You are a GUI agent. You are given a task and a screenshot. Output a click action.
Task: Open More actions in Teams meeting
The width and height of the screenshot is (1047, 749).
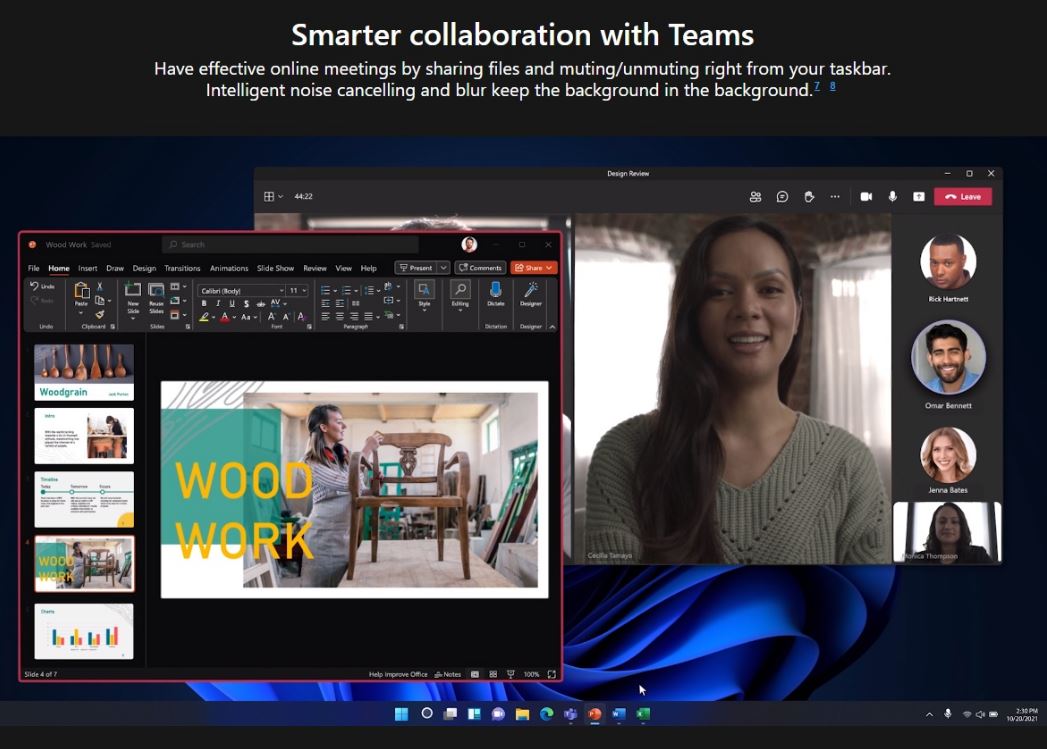835,196
